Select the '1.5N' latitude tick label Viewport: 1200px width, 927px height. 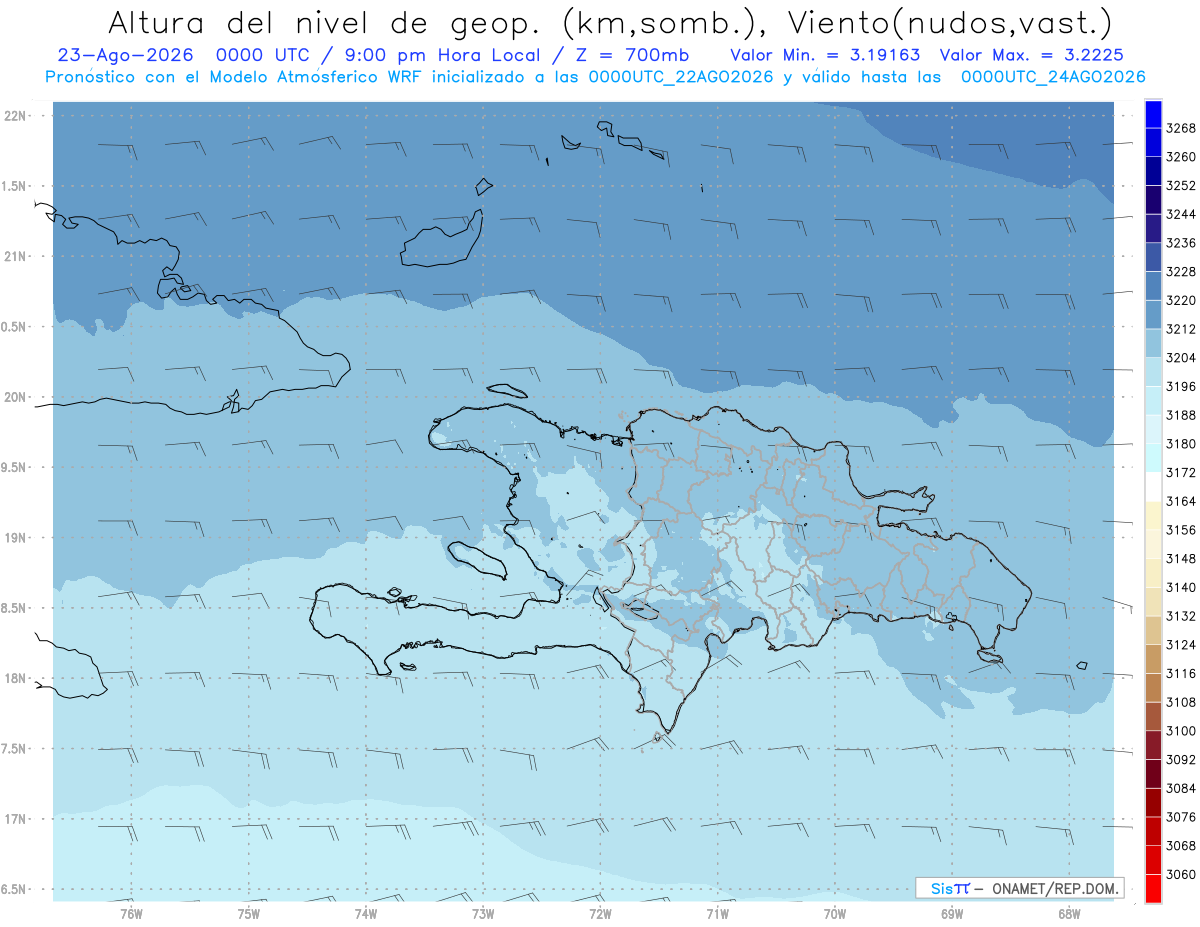[13, 186]
